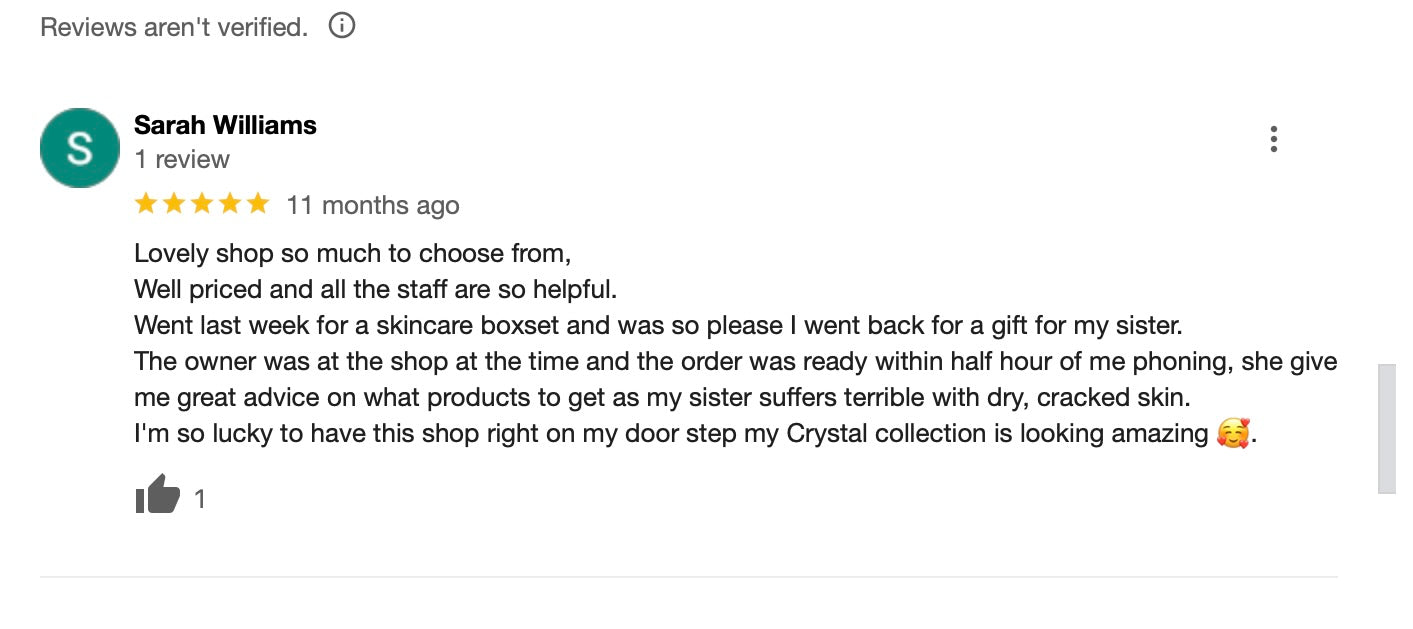Click the "I'm so lucky to have this shop" line
The width and height of the screenshot is (1413, 629).
click(672, 434)
